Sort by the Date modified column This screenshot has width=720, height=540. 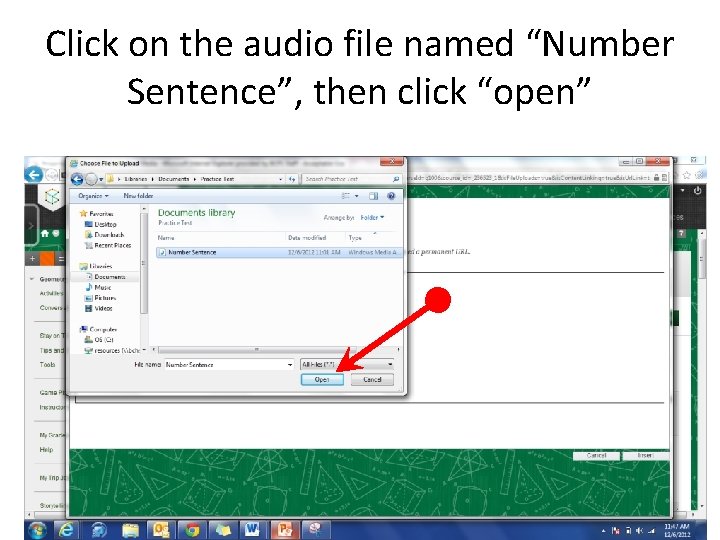[x=307, y=238]
